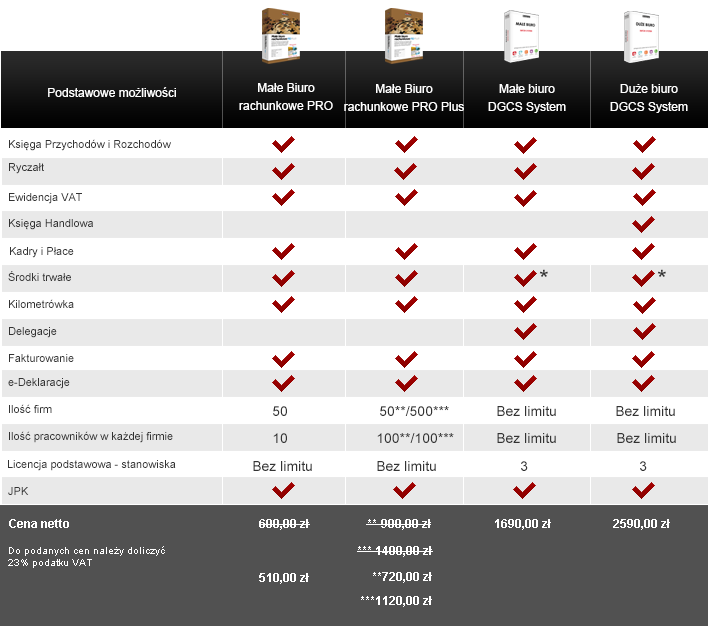This screenshot has height=626, width=708.
Task: Click Księga Handlowa checkmark for Duże biuro
Action: coord(643,224)
